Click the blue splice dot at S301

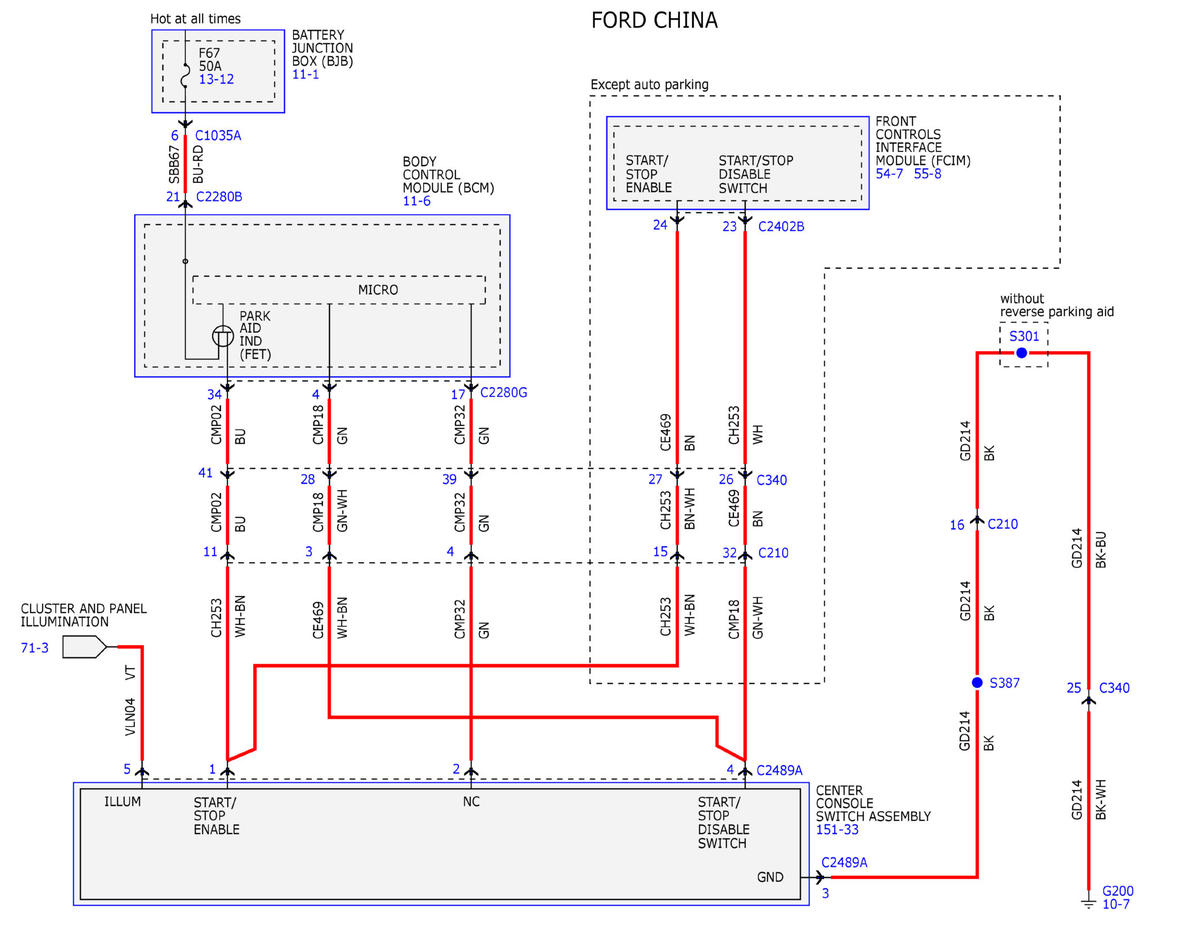click(x=1021, y=353)
